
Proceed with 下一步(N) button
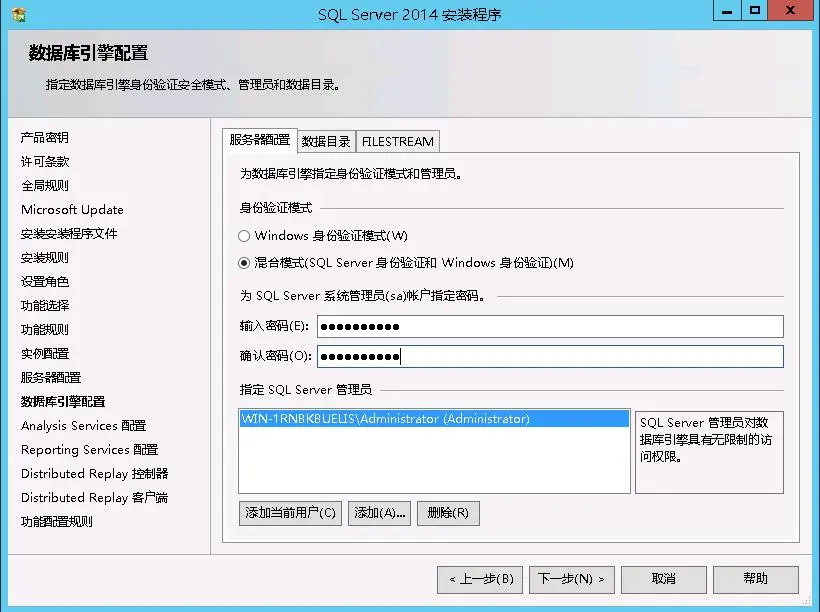click(x=572, y=580)
